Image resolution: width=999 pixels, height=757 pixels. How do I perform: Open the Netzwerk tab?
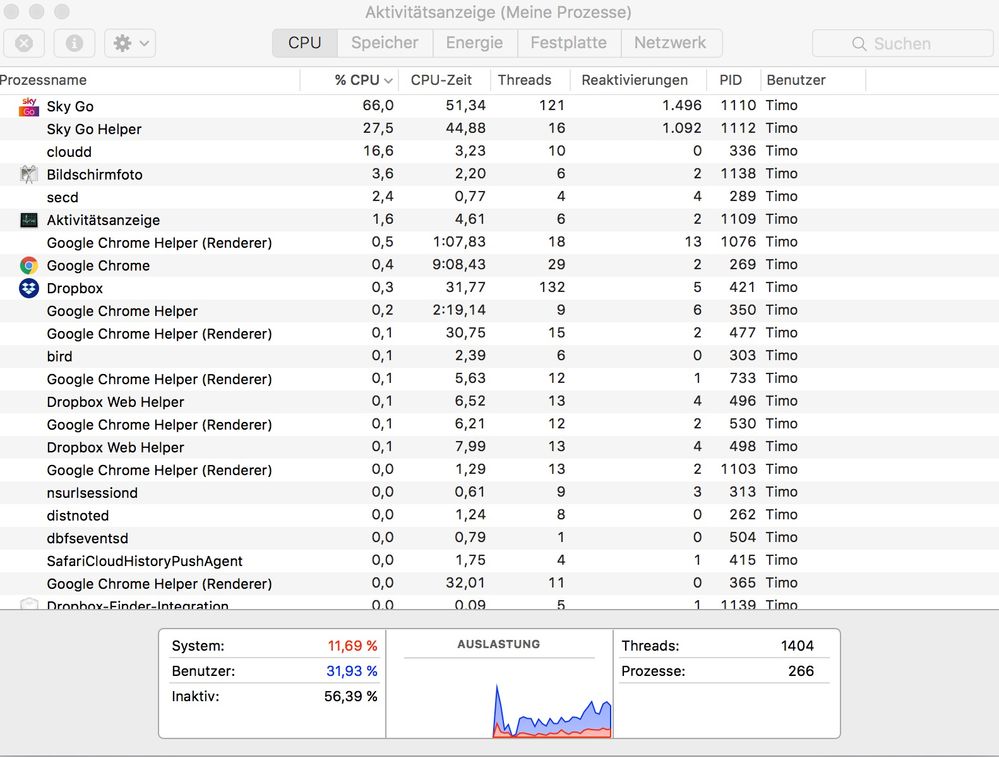point(670,43)
